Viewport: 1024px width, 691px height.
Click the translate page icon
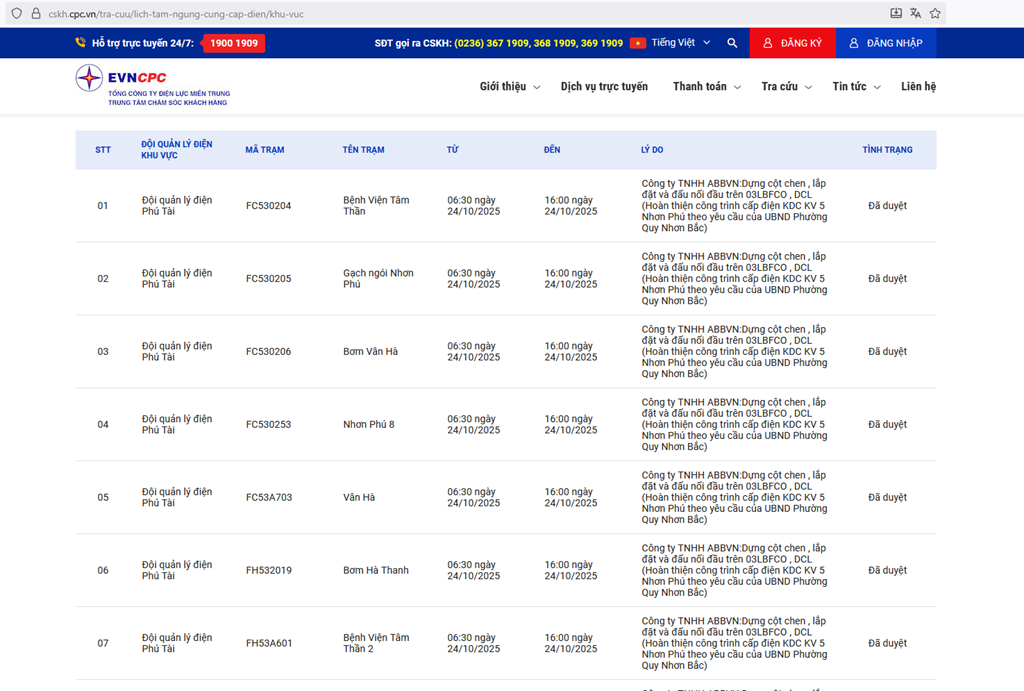pyautogui.click(x=915, y=14)
